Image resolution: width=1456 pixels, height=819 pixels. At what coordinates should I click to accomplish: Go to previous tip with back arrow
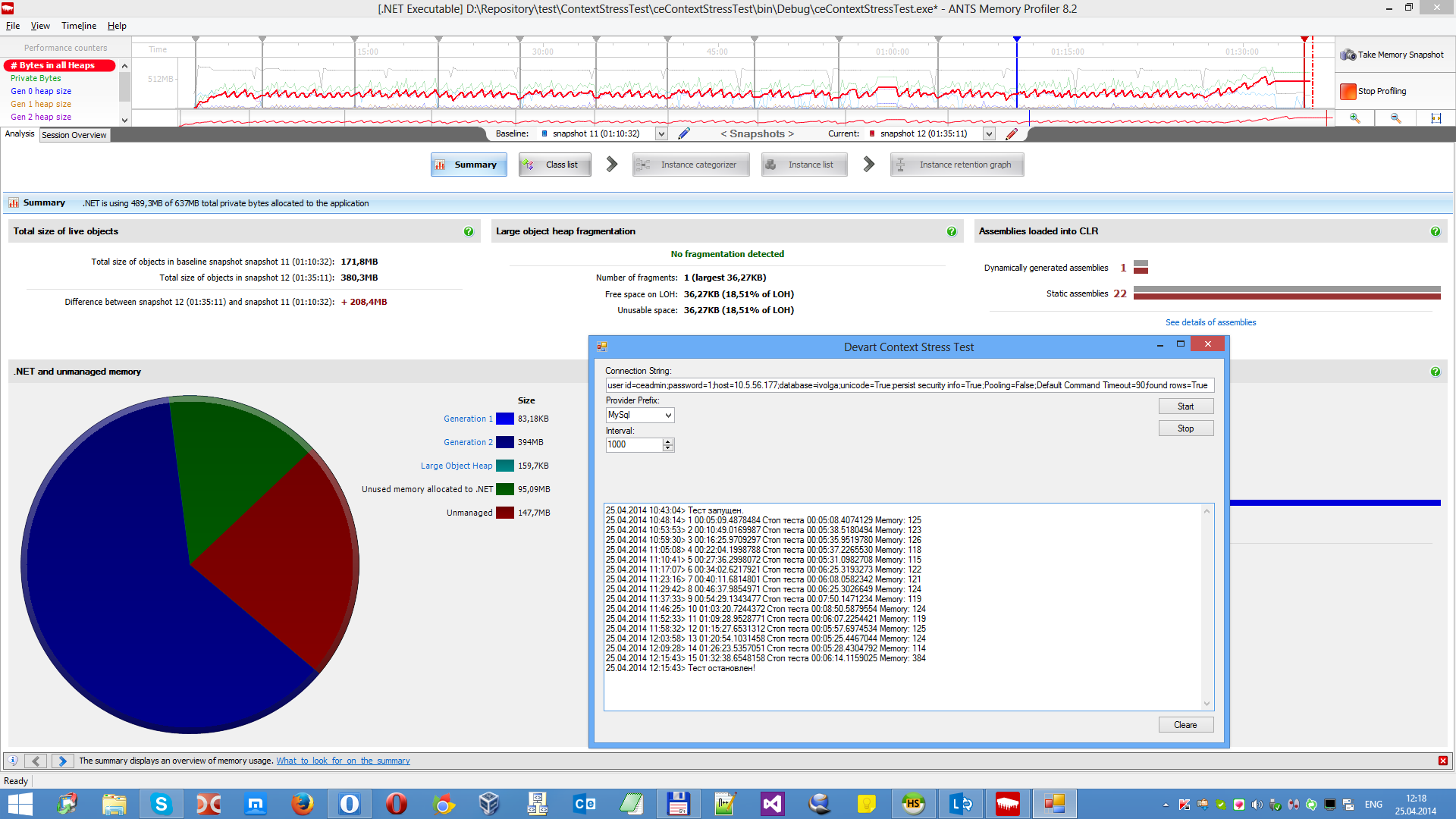(x=36, y=761)
